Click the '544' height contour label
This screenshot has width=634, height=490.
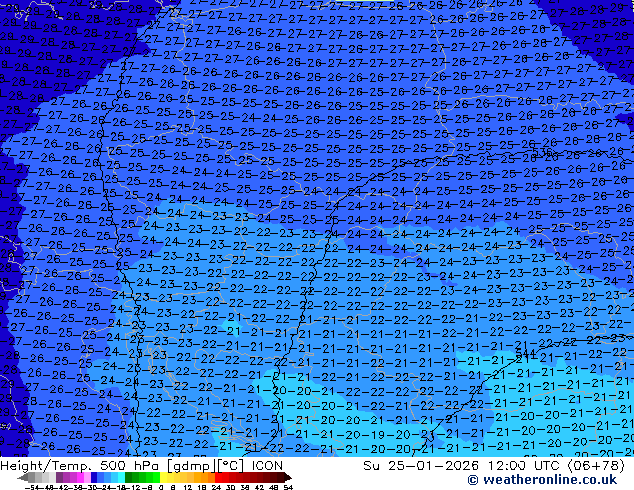tap(526, 355)
